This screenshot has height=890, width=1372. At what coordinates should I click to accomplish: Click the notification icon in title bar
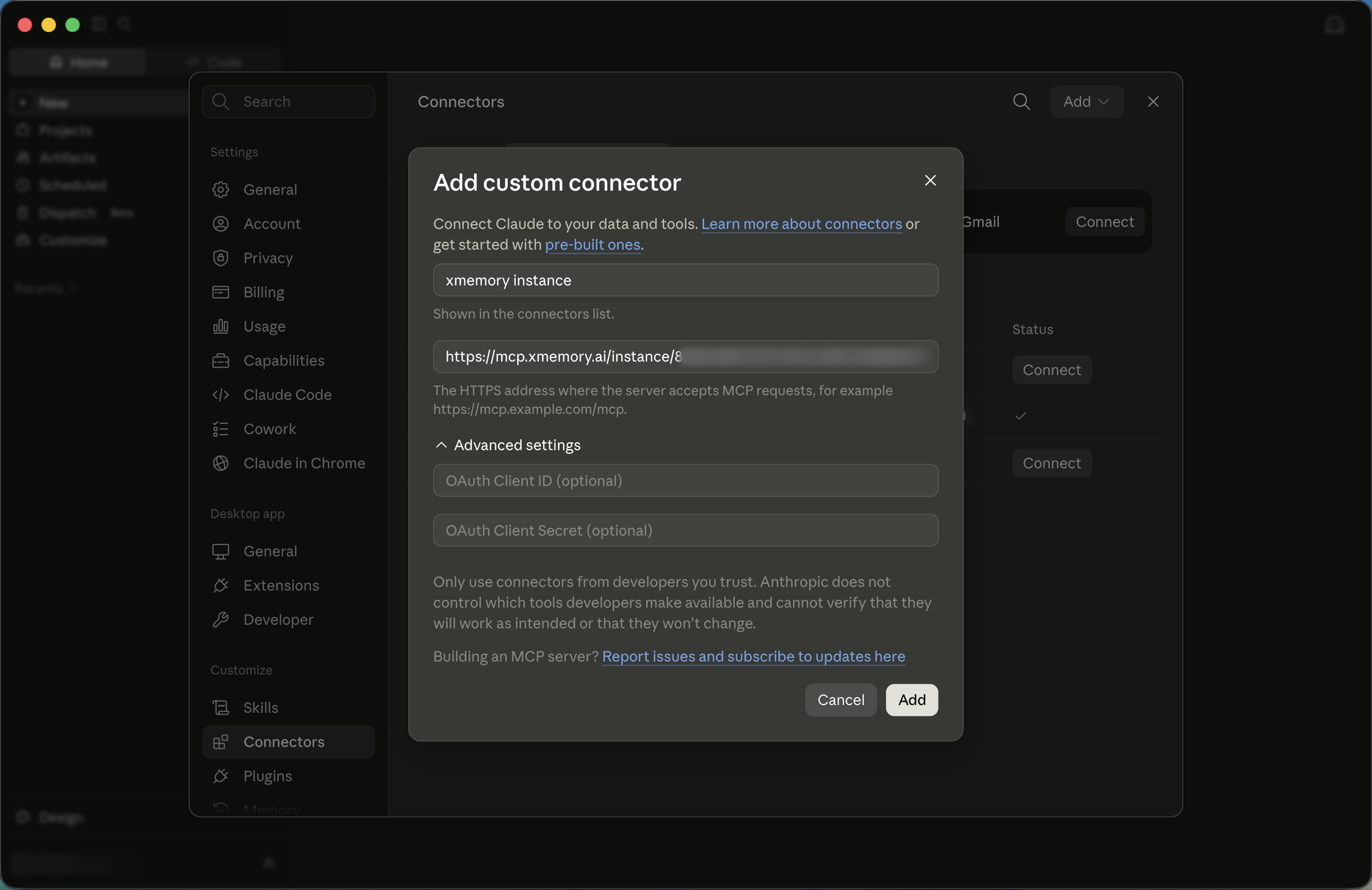pyautogui.click(x=1335, y=25)
